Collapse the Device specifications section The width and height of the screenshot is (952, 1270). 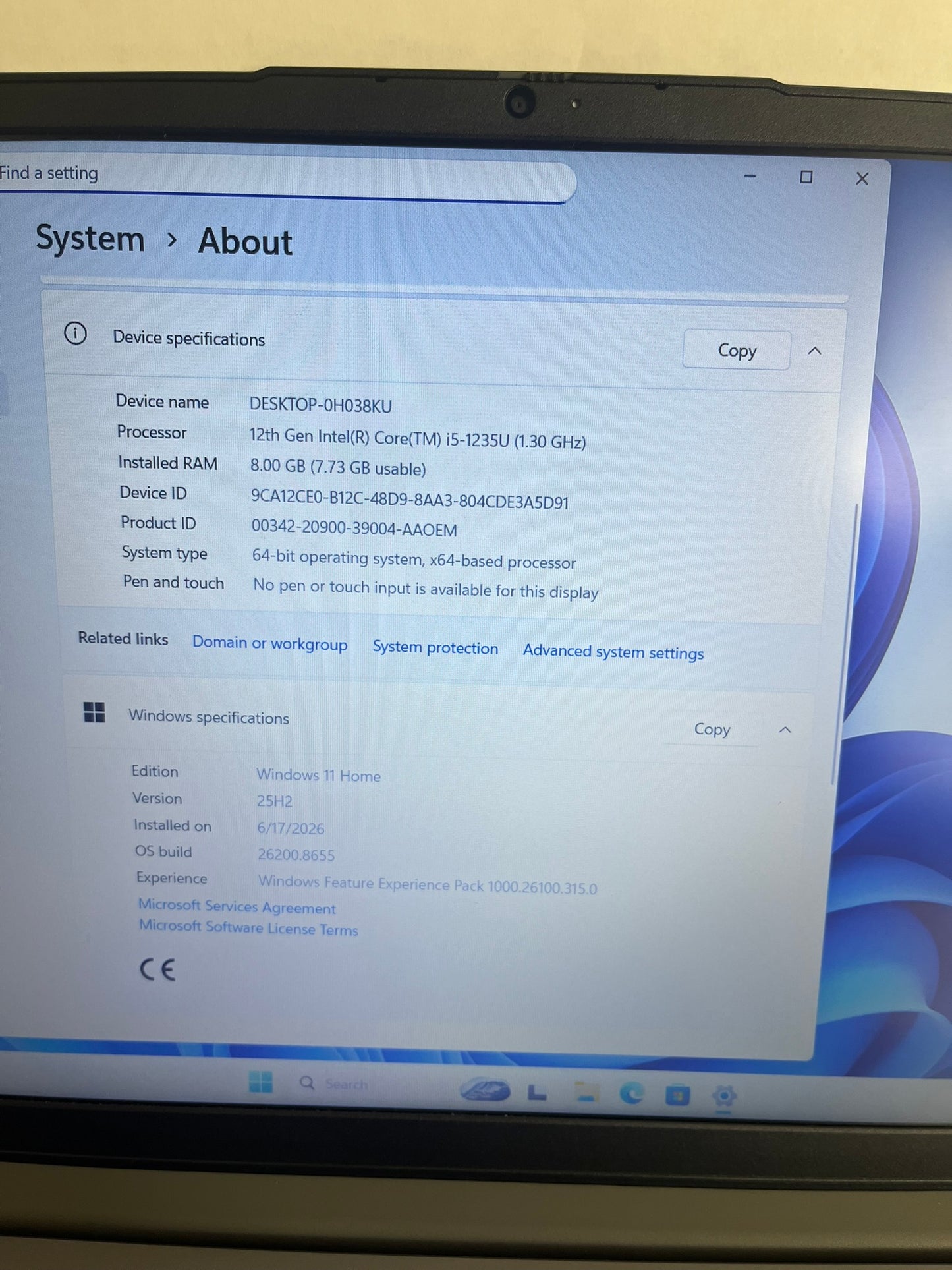(x=815, y=351)
